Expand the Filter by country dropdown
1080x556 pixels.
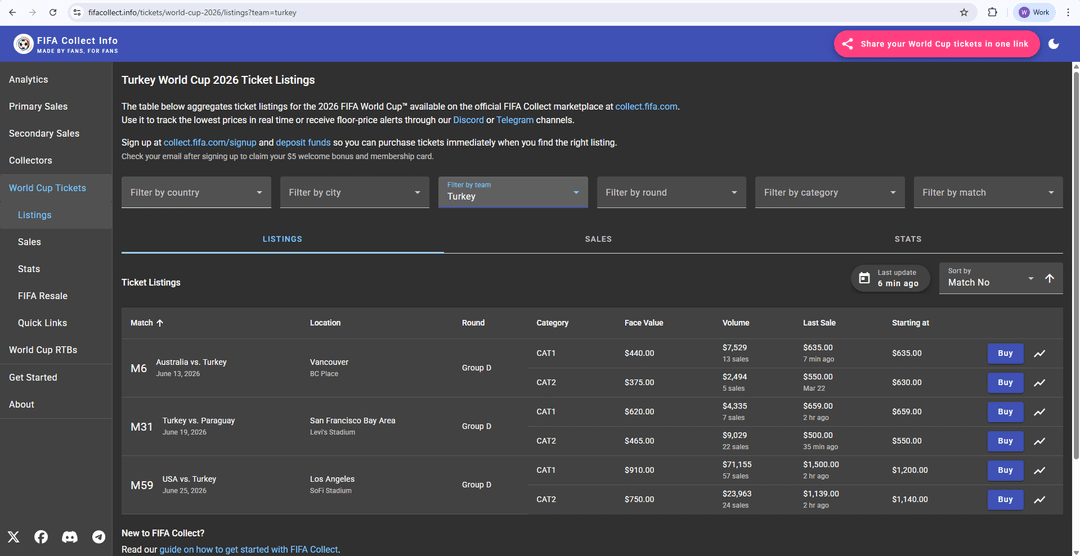point(196,193)
